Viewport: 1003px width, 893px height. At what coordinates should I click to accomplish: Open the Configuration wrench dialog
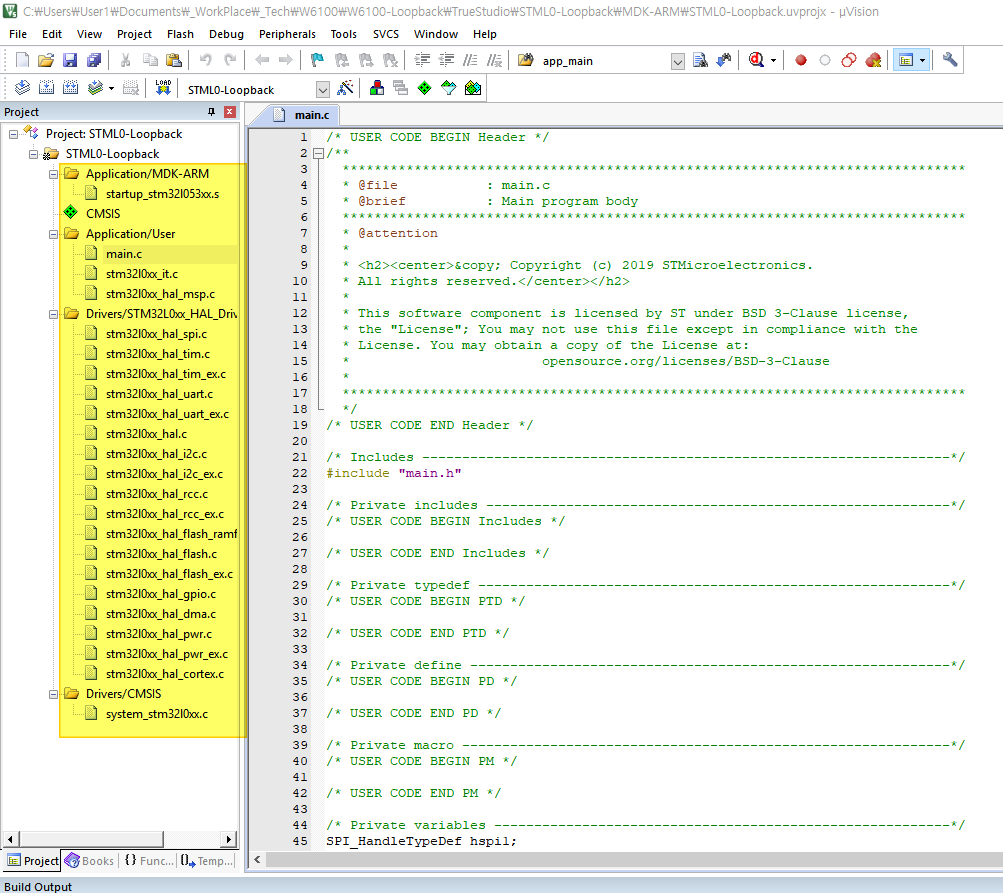point(950,60)
